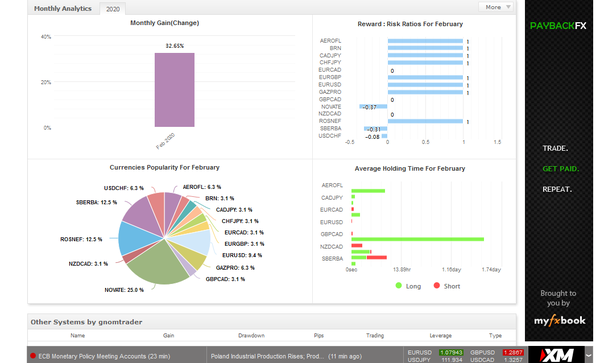Click the purple Feb 2020 gain bar
The image size is (600, 363).
(x=174, y=90)
